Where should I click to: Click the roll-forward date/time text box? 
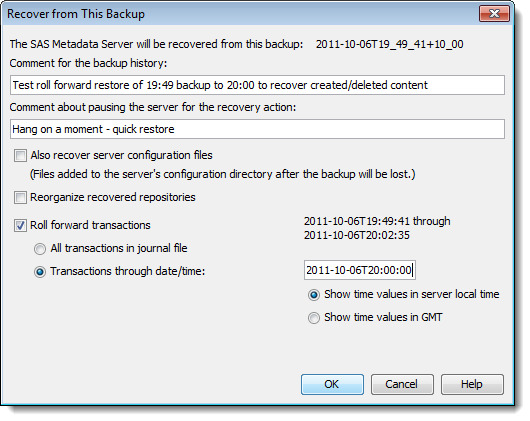[x=360, y=270]
